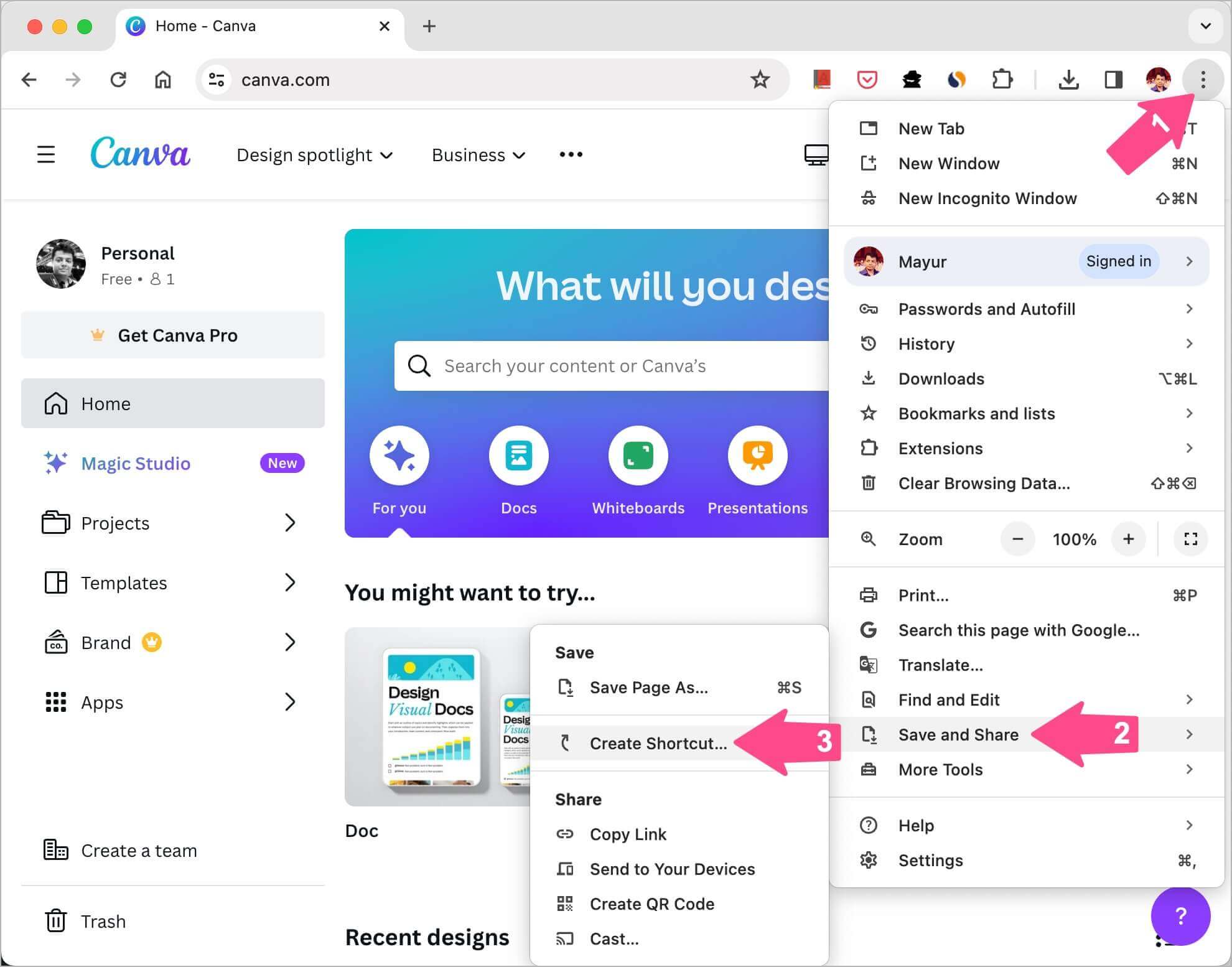Open the Find and Edit submenu
Screen dimensions: 1232x967
[x=1027, y=699]
